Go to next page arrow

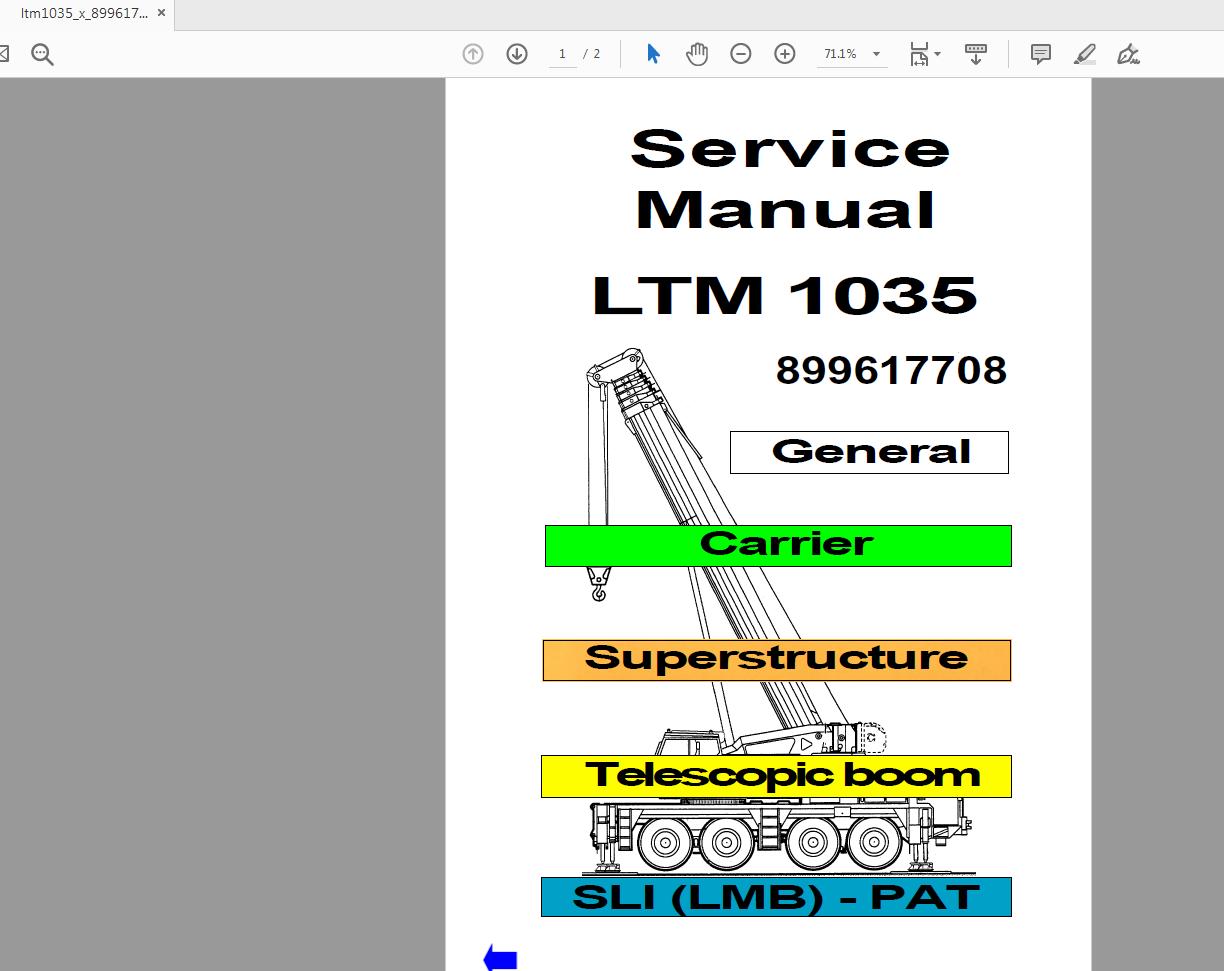[517, 54]
